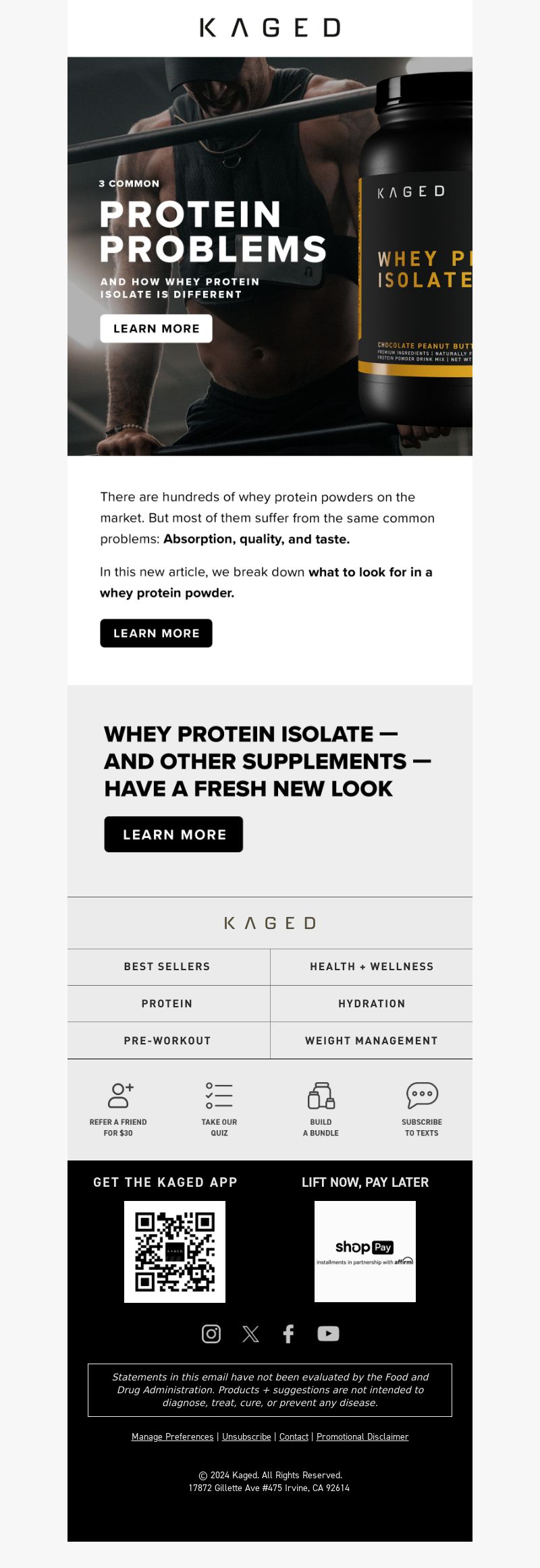This screenshot has width=540, height=1568.
Task: Open the Instagram icon link
Action: tap(211, 1334)
